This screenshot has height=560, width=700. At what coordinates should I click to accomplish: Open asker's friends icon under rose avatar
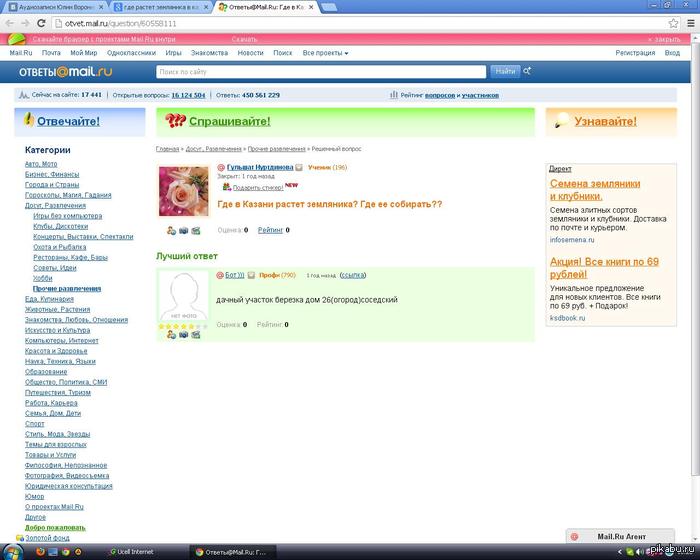(171, 230)
